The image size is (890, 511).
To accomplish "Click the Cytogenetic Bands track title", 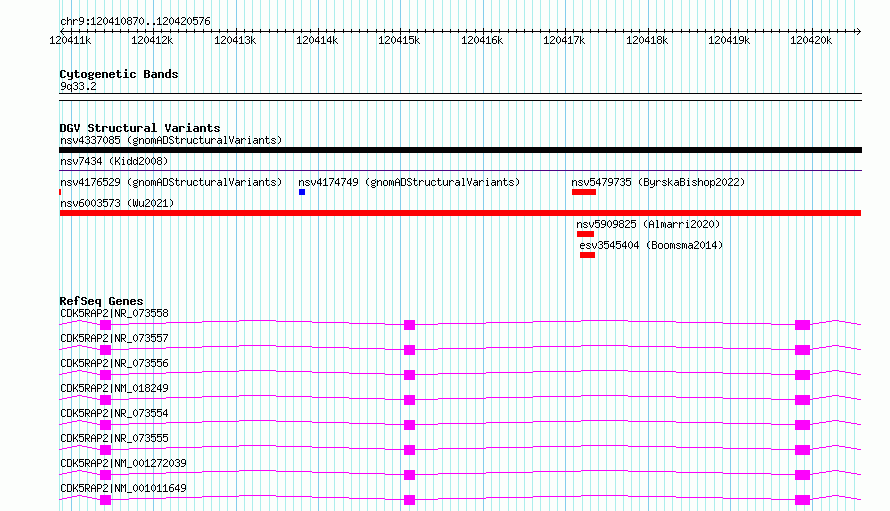I will pyautogui.click(x=119, y=74).
